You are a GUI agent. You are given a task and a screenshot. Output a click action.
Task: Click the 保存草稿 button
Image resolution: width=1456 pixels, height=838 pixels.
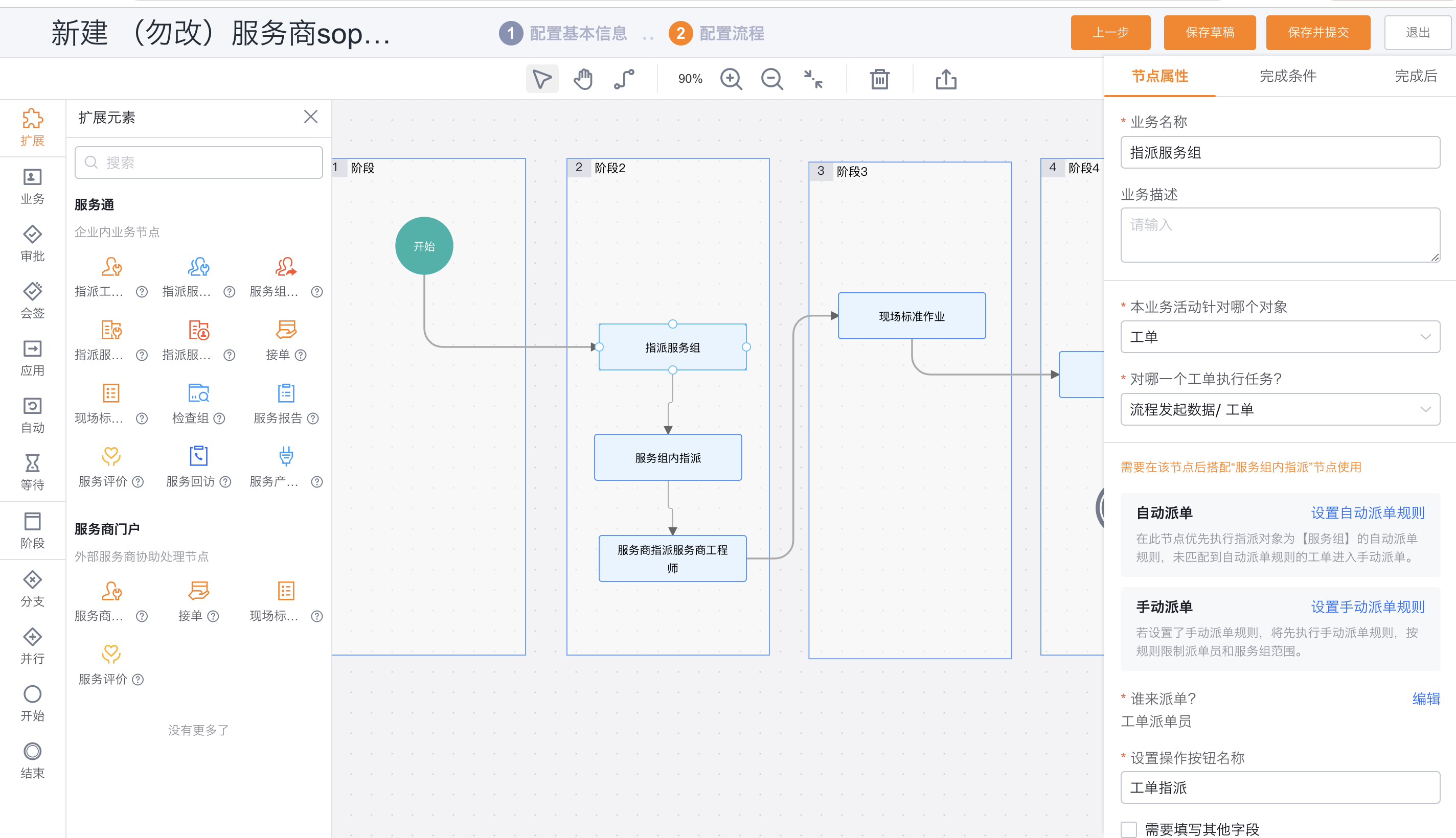[1210, 33]
